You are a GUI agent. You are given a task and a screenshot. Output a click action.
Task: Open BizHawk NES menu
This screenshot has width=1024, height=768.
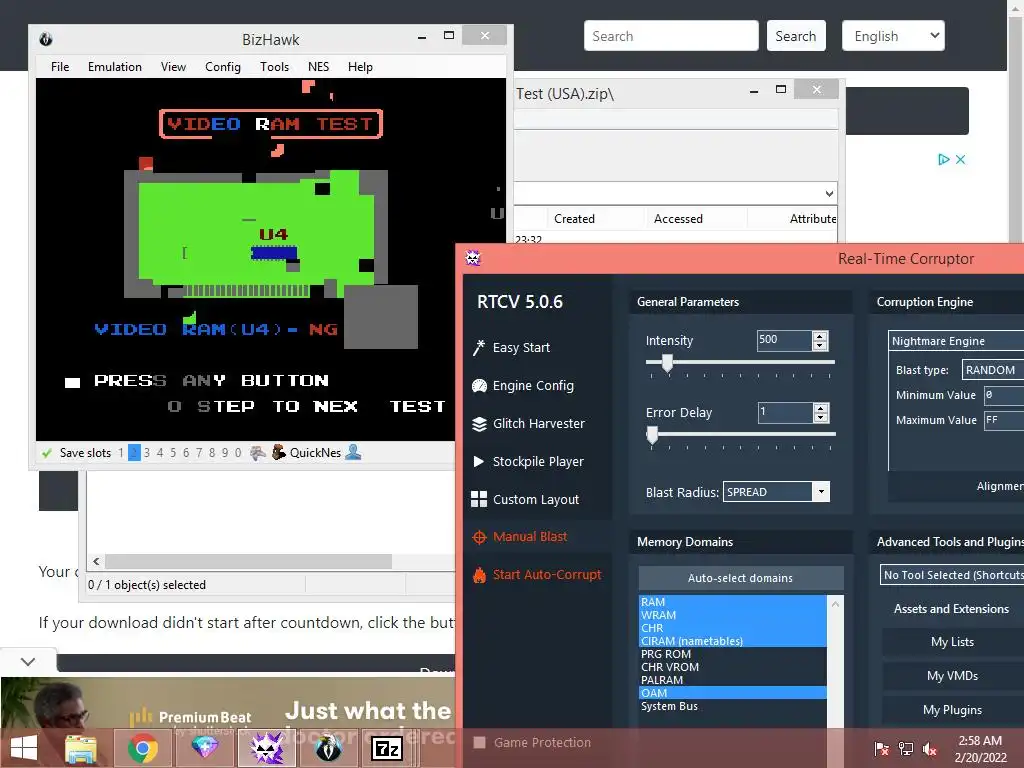[x=318, y=67]
